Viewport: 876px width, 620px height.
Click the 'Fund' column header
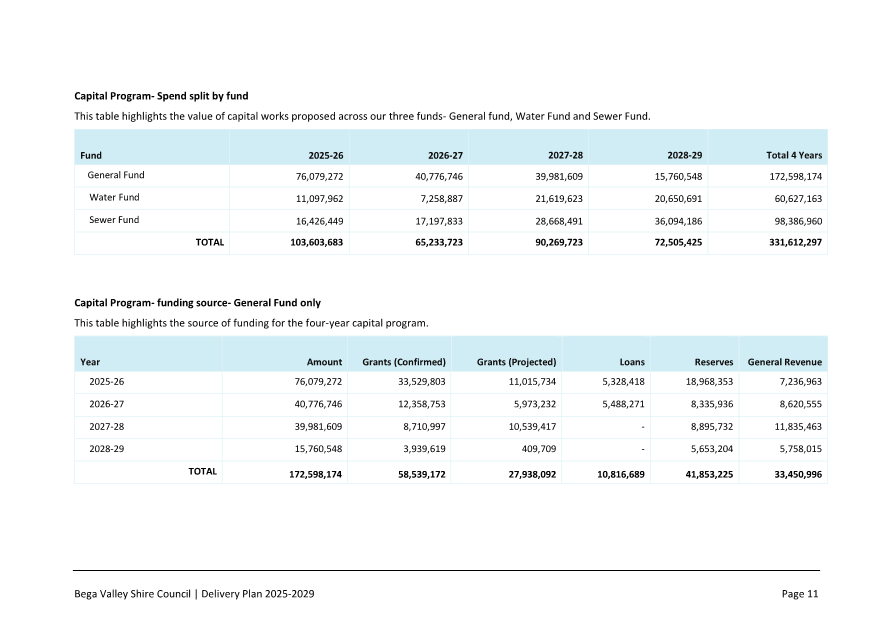tap(91, 155)
